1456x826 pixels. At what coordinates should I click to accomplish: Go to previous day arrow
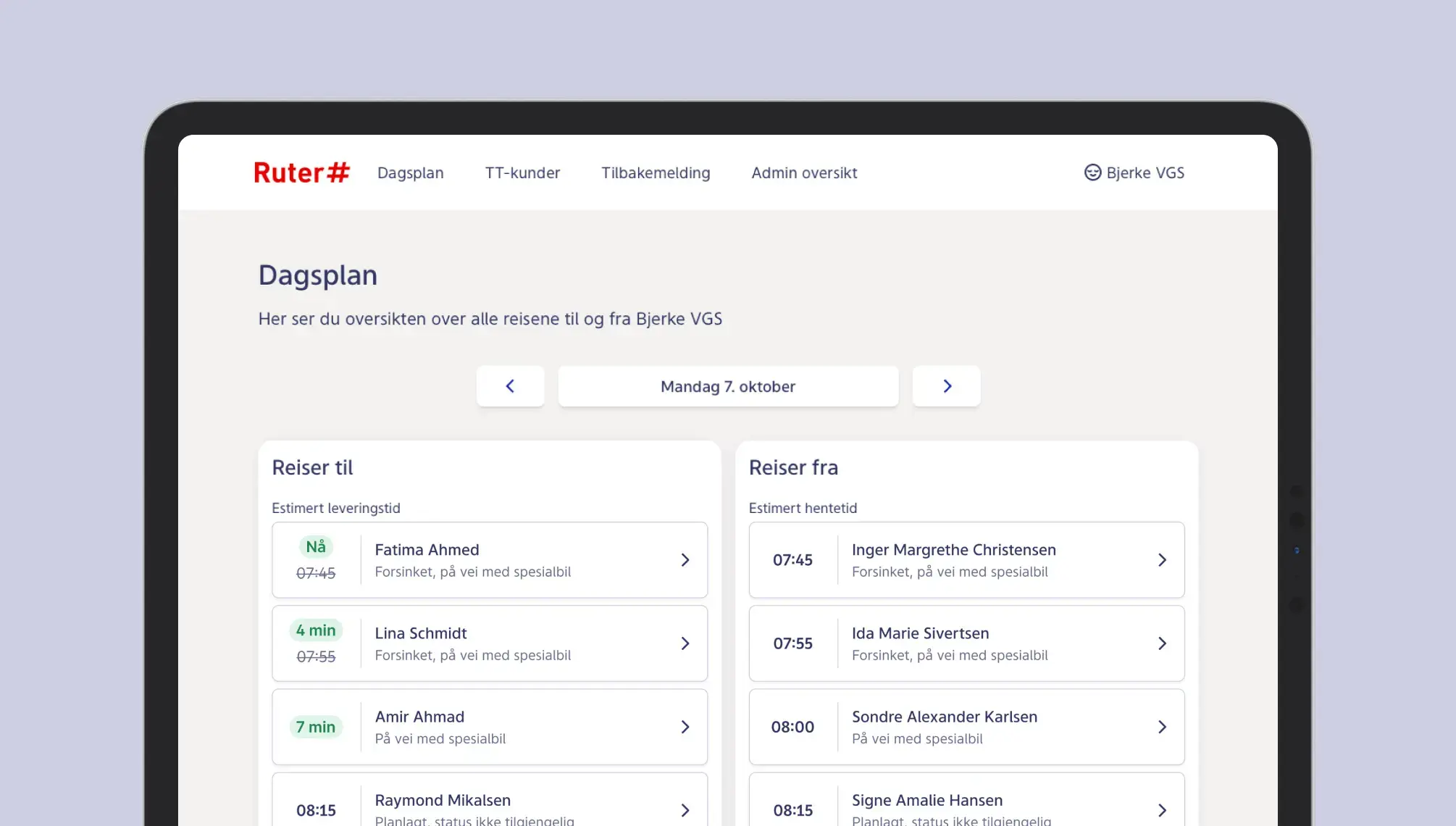pyautogui.click(x=510, y=386)
